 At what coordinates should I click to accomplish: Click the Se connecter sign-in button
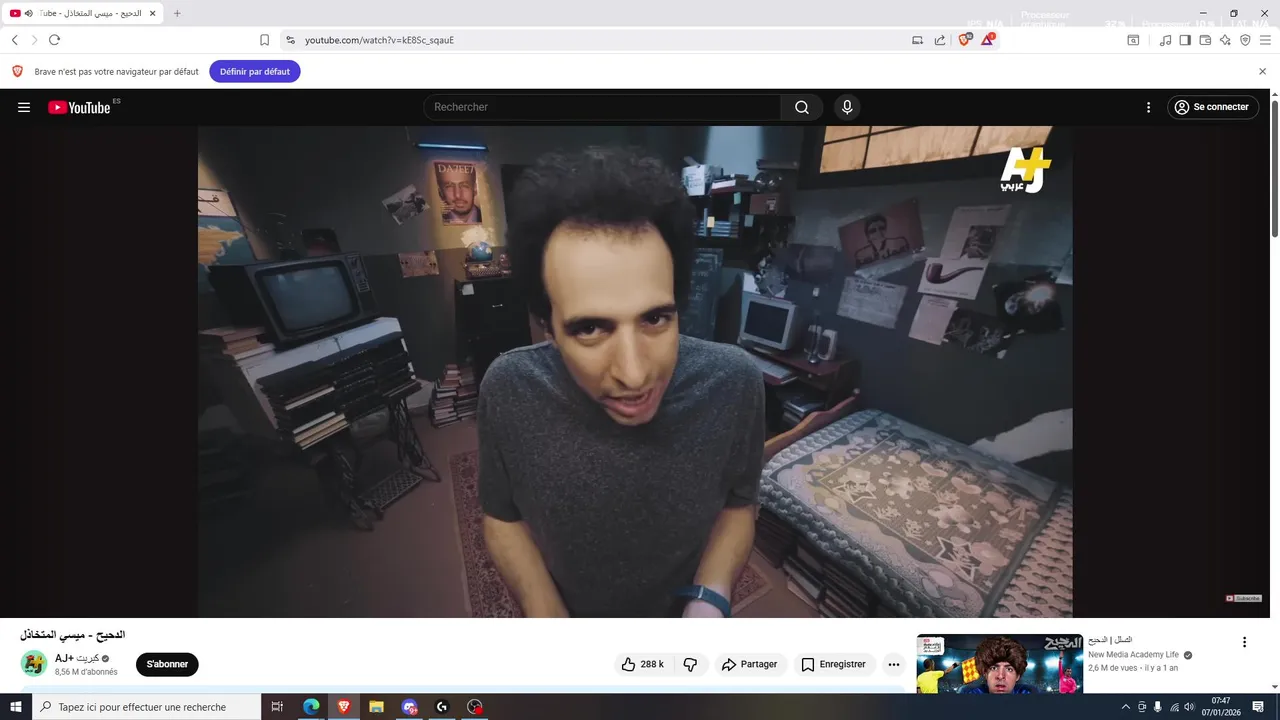click(x=1212, y=107)
